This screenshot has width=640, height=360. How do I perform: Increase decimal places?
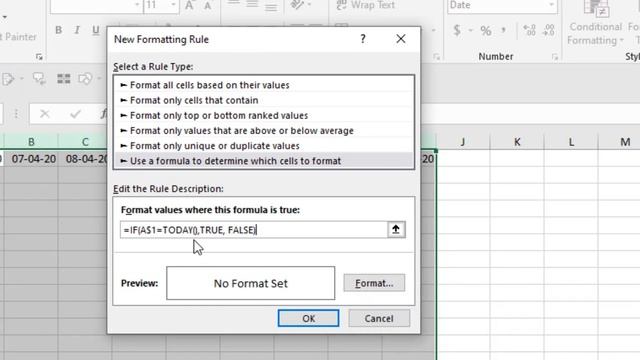[x=529, y=30]
